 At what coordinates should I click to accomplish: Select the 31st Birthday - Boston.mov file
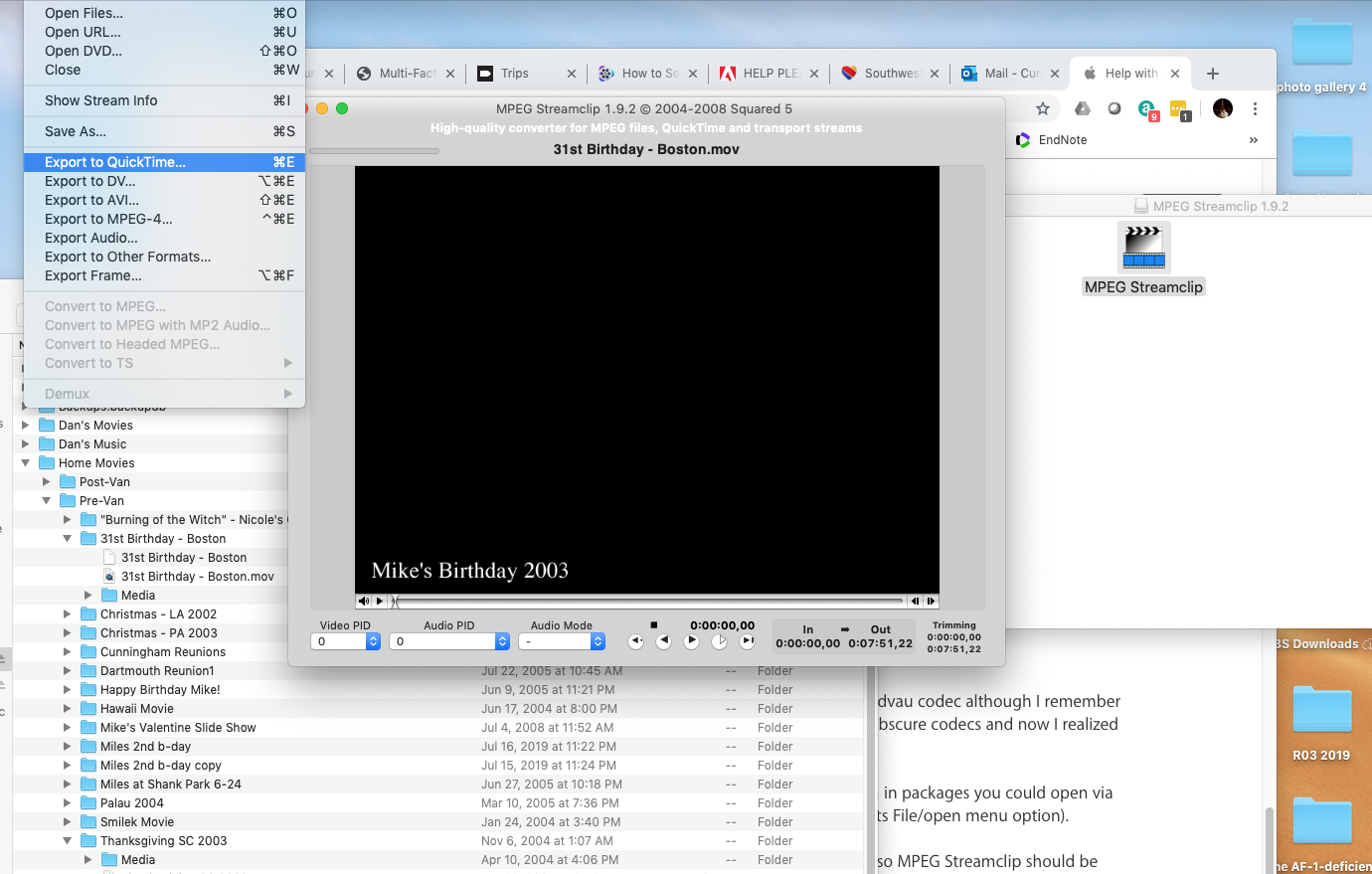(197, 577)
